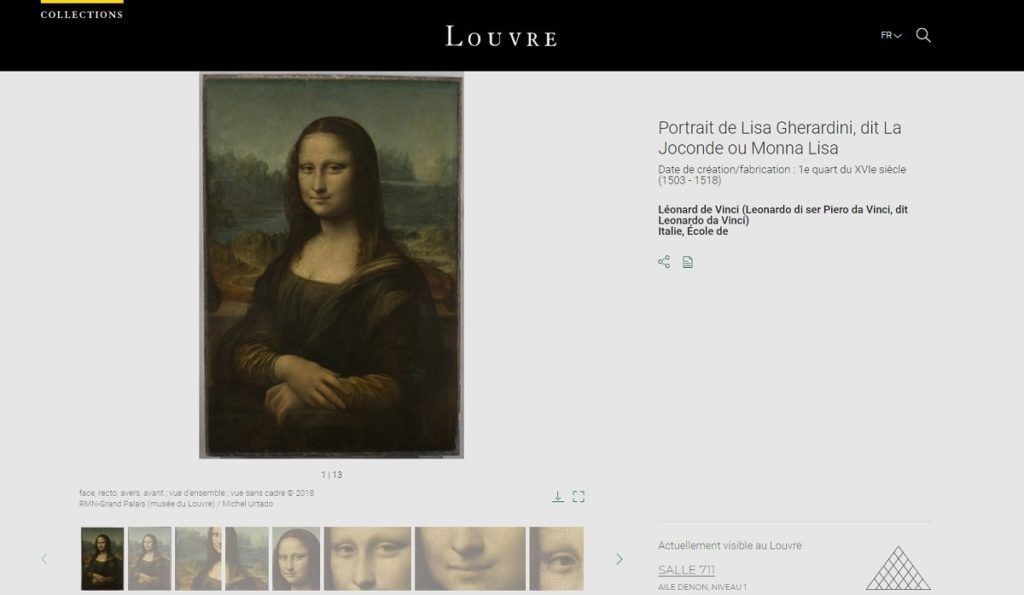
Task: Open the document notice icon
Action: (x=688, y=262)
